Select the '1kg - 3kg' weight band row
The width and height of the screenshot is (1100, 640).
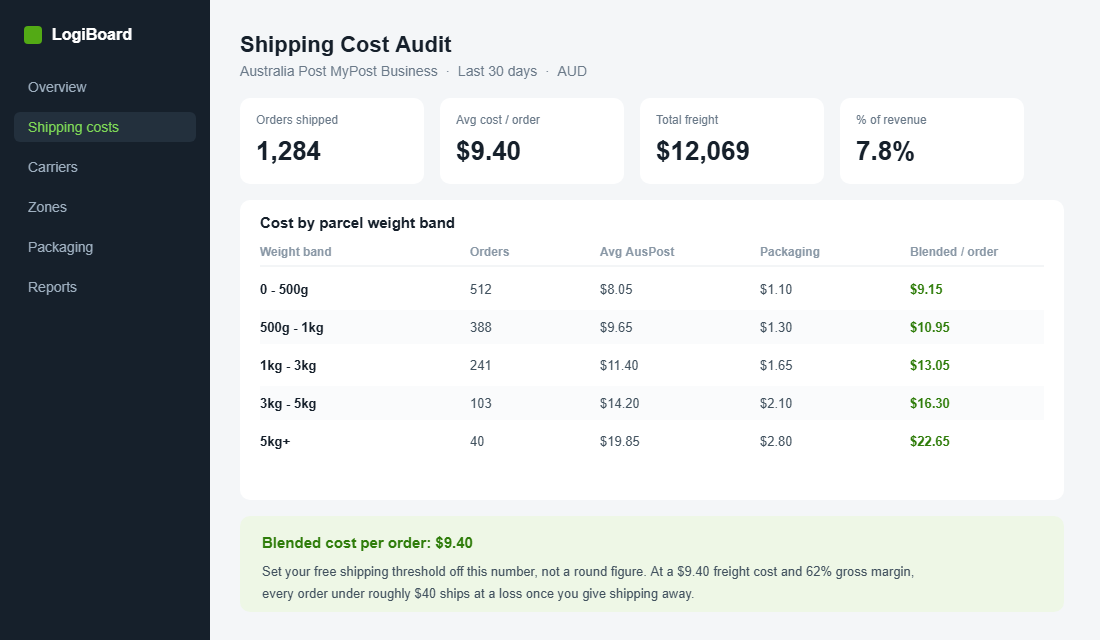click(x=652, y=365)
